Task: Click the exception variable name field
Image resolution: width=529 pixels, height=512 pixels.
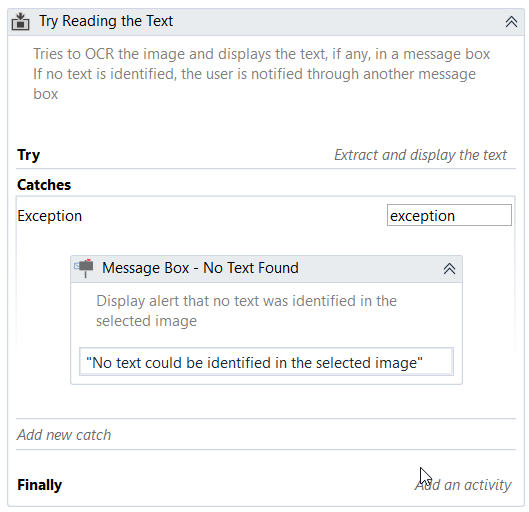Action: (x=449, y=215)
